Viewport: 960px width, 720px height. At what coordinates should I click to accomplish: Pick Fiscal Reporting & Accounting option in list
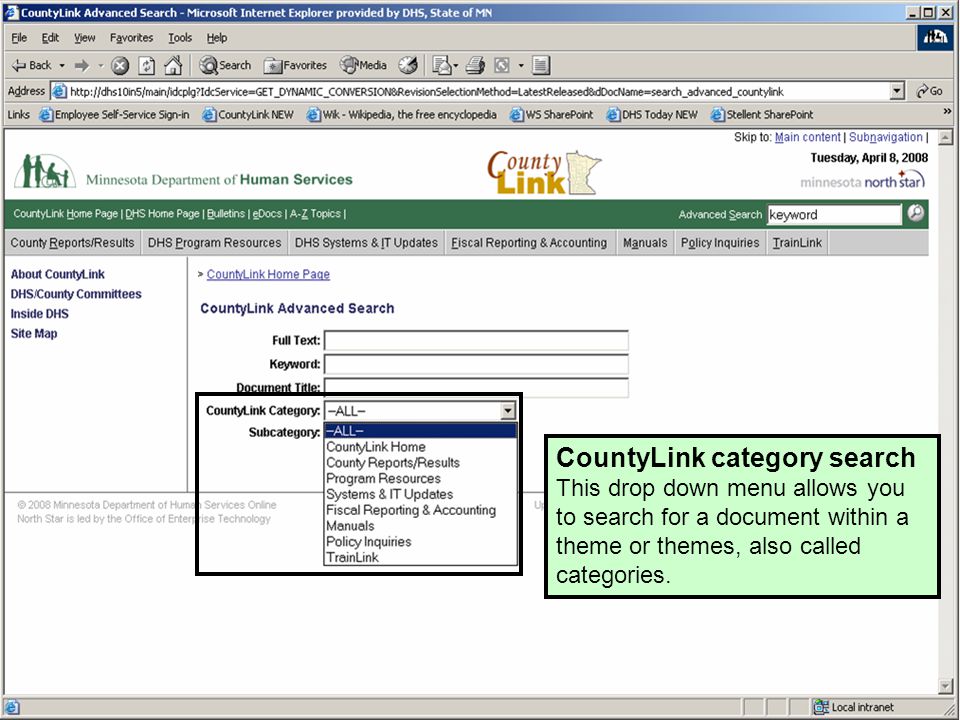click(x=420, y=511)
